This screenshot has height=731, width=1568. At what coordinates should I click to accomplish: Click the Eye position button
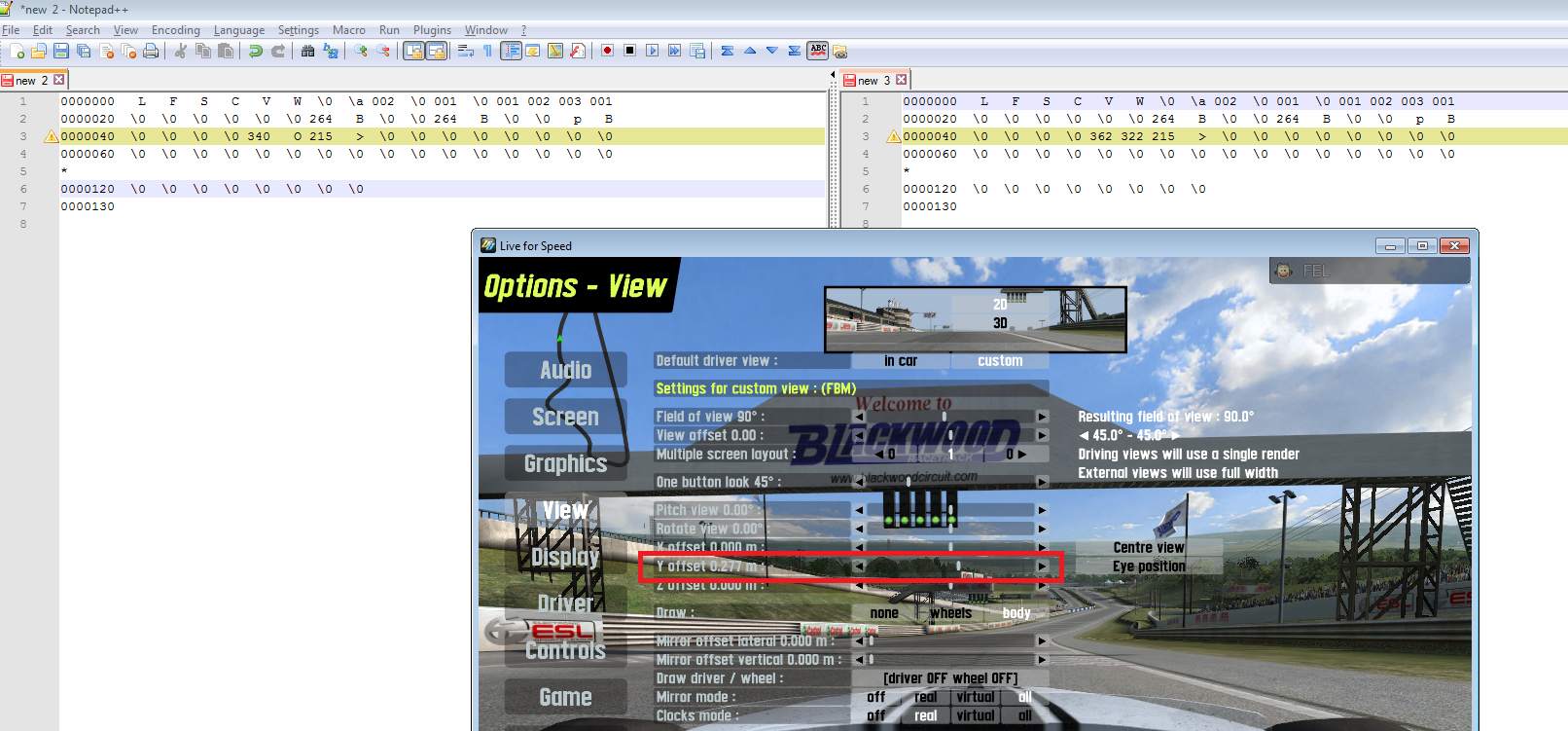pos(1149,567)
